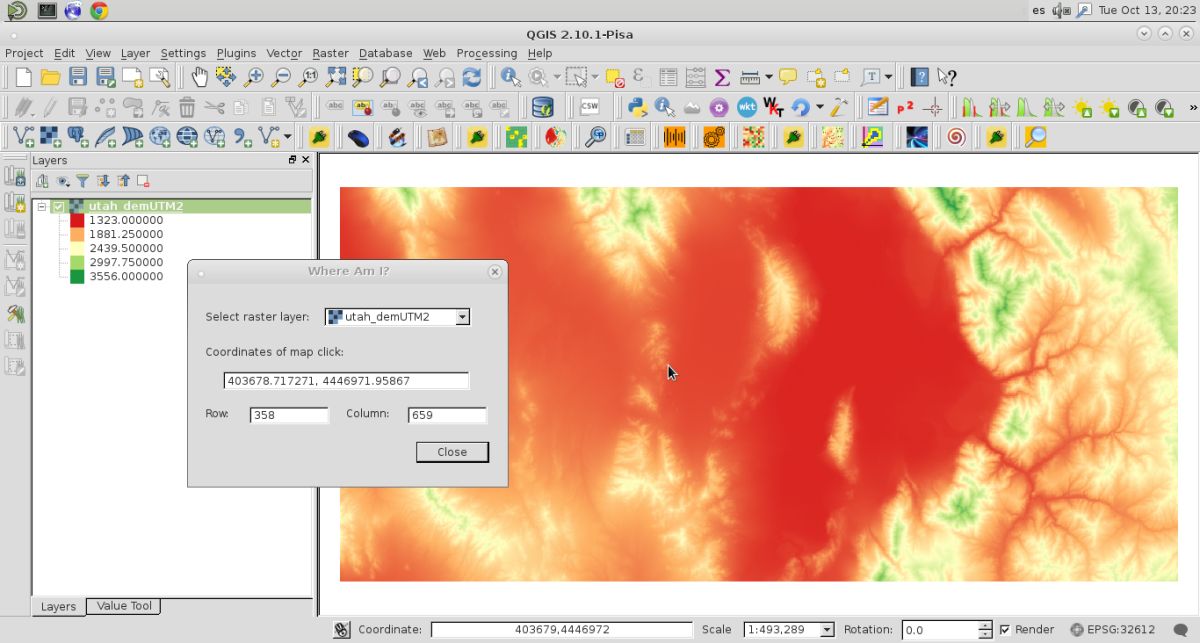Screen dimensions: 1200x643
Task: Click the orange 1881.250000 legend swatch
Action: [x=77, y=234]
